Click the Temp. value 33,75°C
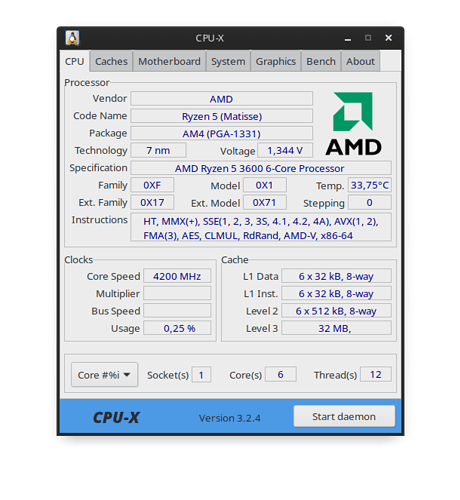The image size is (460, 500). coord(370,185)
